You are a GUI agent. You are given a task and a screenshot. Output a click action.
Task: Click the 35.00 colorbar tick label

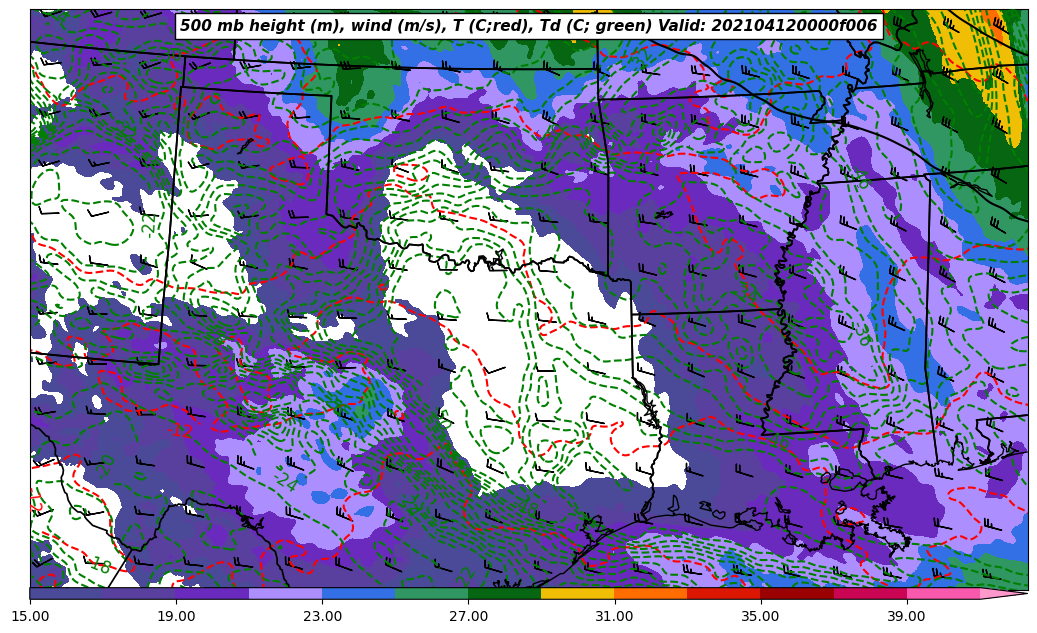[760, 617]
